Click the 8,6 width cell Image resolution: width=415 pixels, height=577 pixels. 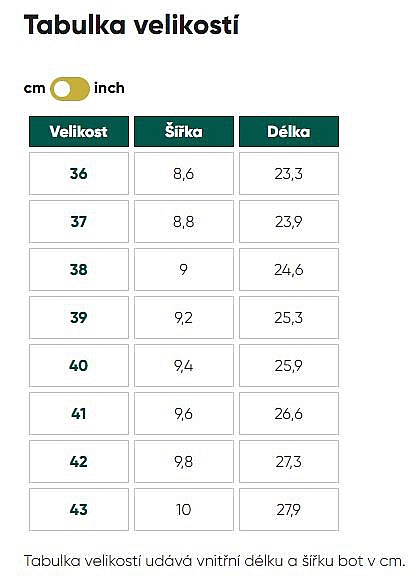[184, 174]
